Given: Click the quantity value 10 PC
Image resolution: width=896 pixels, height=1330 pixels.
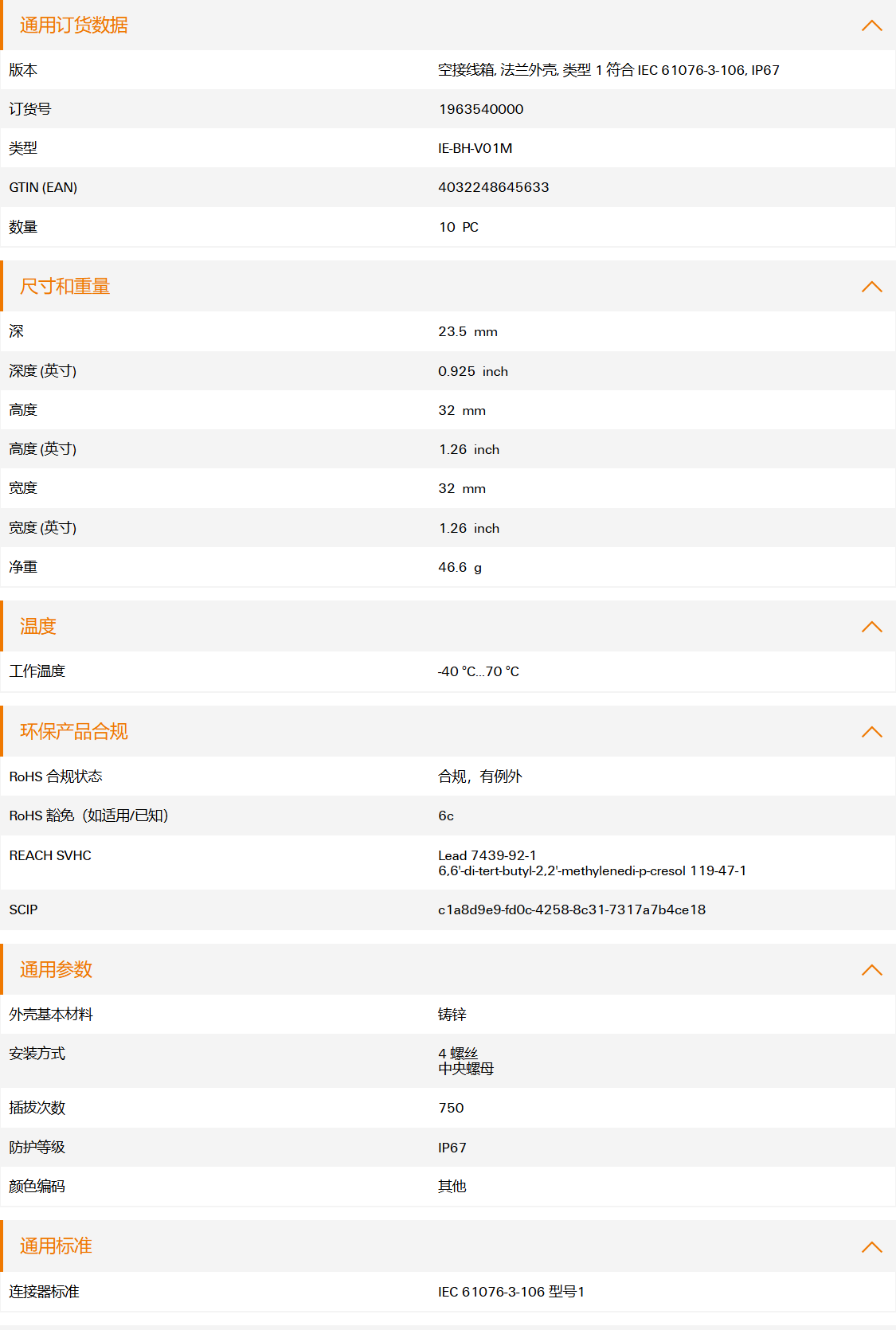Looking at the screenshot, I should (x=459, y=227).
